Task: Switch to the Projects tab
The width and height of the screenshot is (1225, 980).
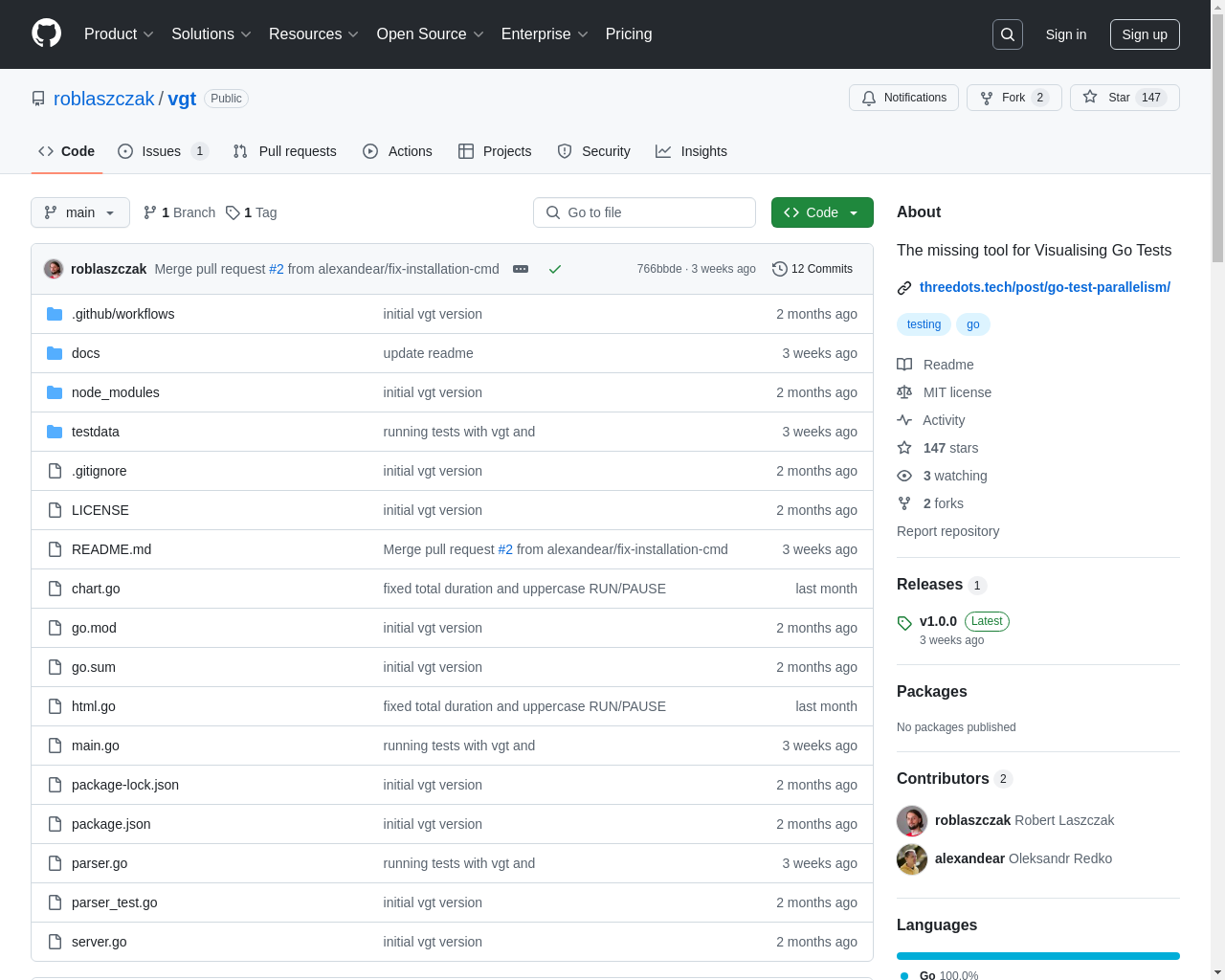Action: [x=495, y=151]
